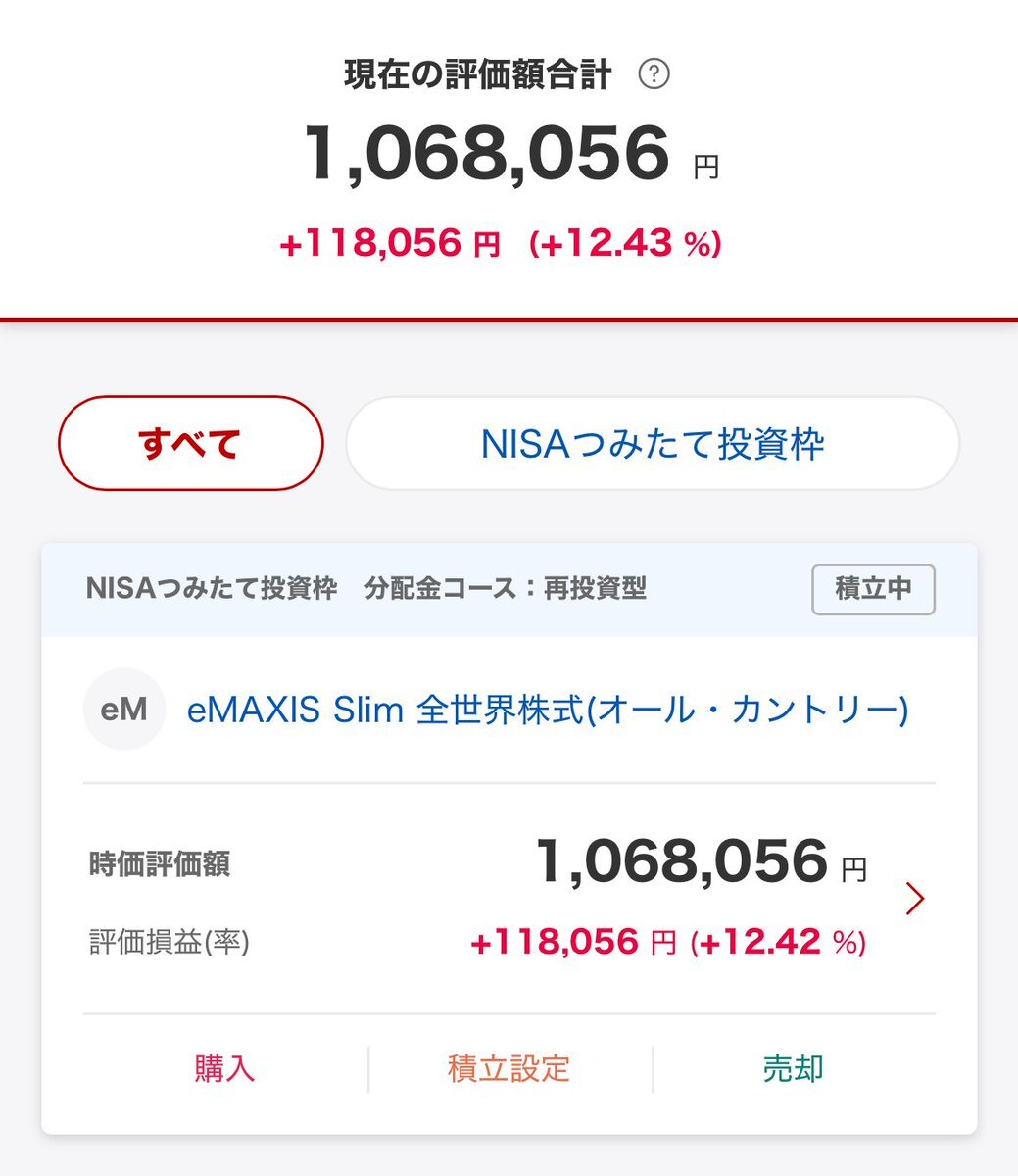The width and height of the screenshot is (1018, 1176).
Task: Click the fund's +12.42 % gain rate
Action: [x=779, y=943]
